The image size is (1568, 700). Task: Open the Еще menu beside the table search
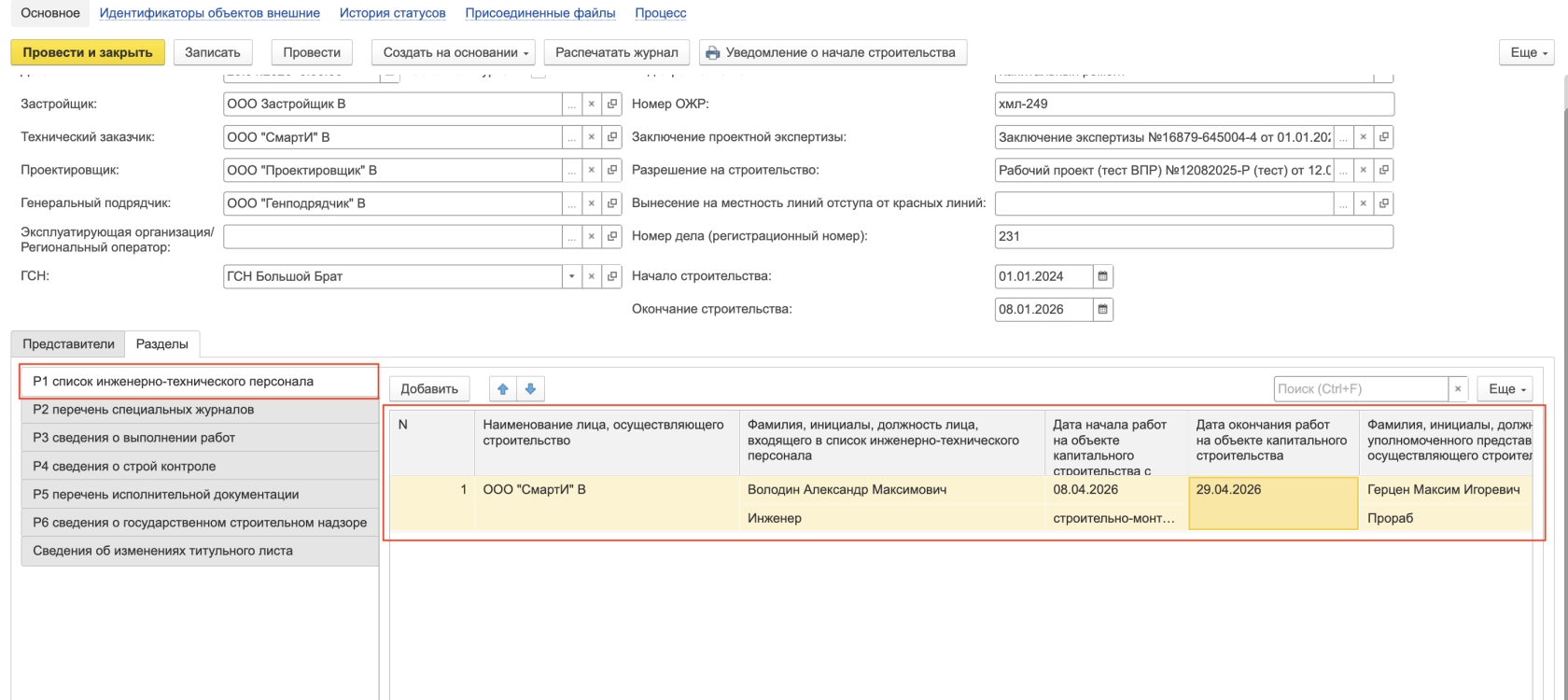tap(1505, 389)
